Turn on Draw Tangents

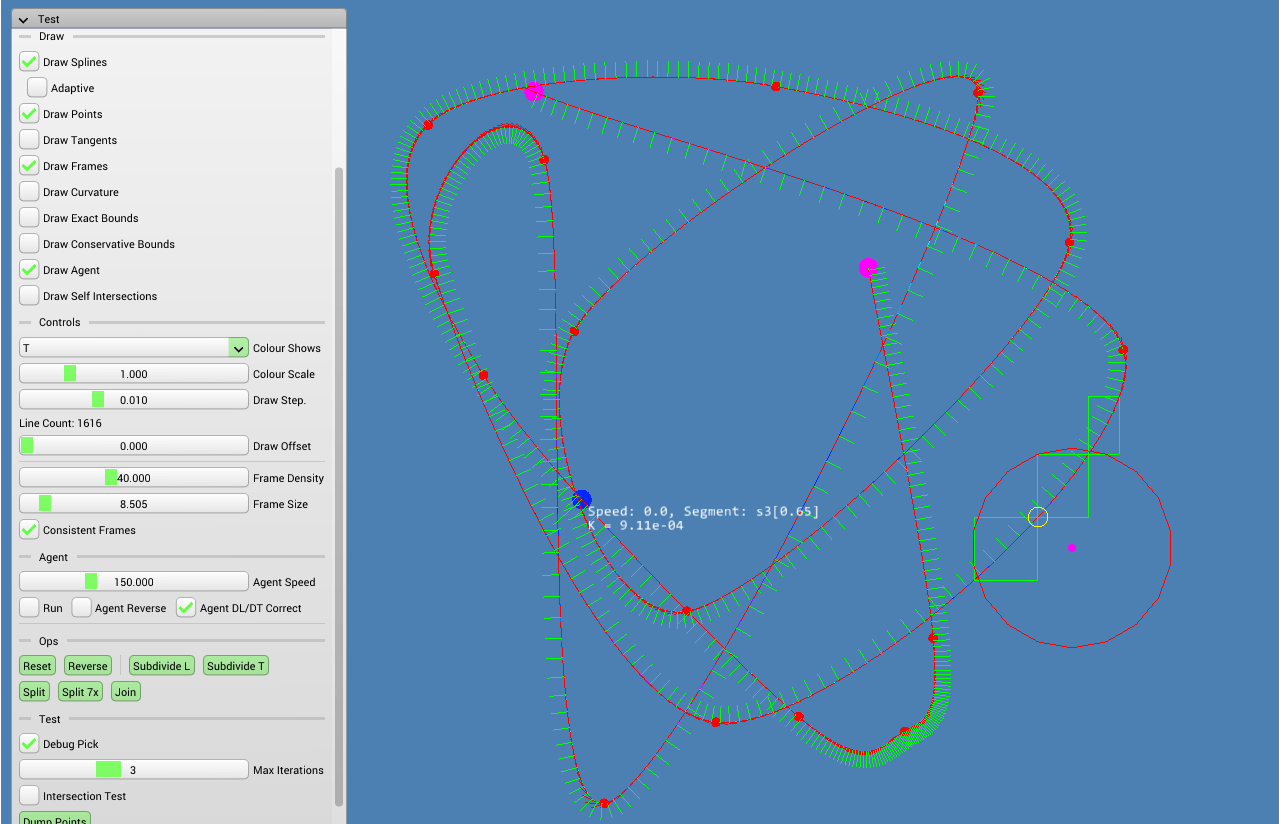(30, 140)
